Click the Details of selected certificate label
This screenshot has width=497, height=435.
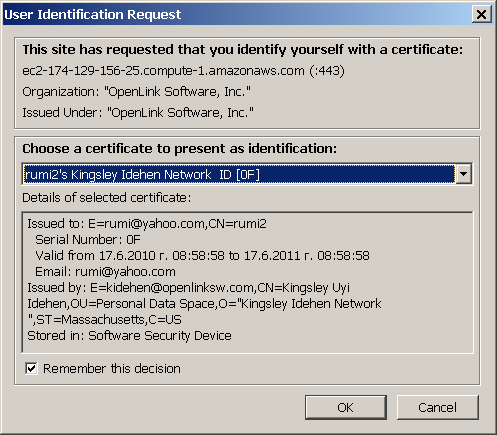[x=107, y=198]
